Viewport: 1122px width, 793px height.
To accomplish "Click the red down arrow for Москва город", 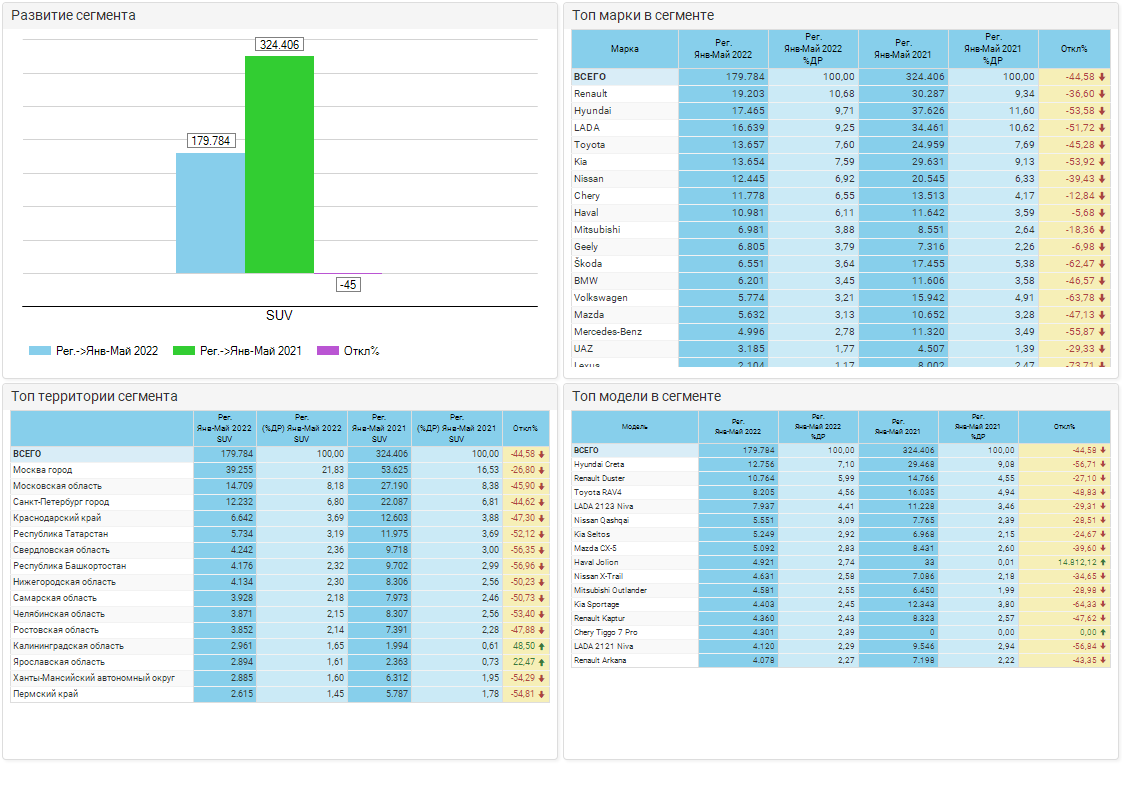I will [543, 470].
